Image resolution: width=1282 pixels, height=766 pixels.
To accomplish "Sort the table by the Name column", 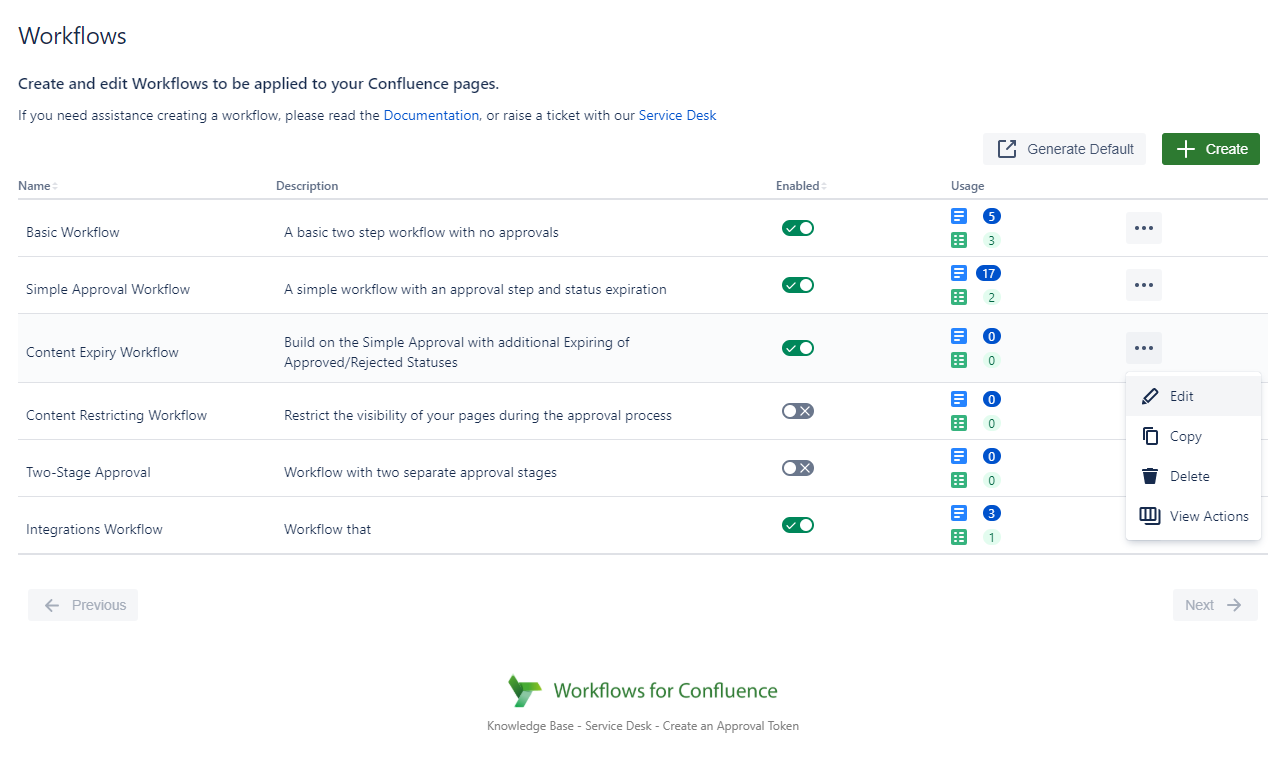I will point(36,186).
